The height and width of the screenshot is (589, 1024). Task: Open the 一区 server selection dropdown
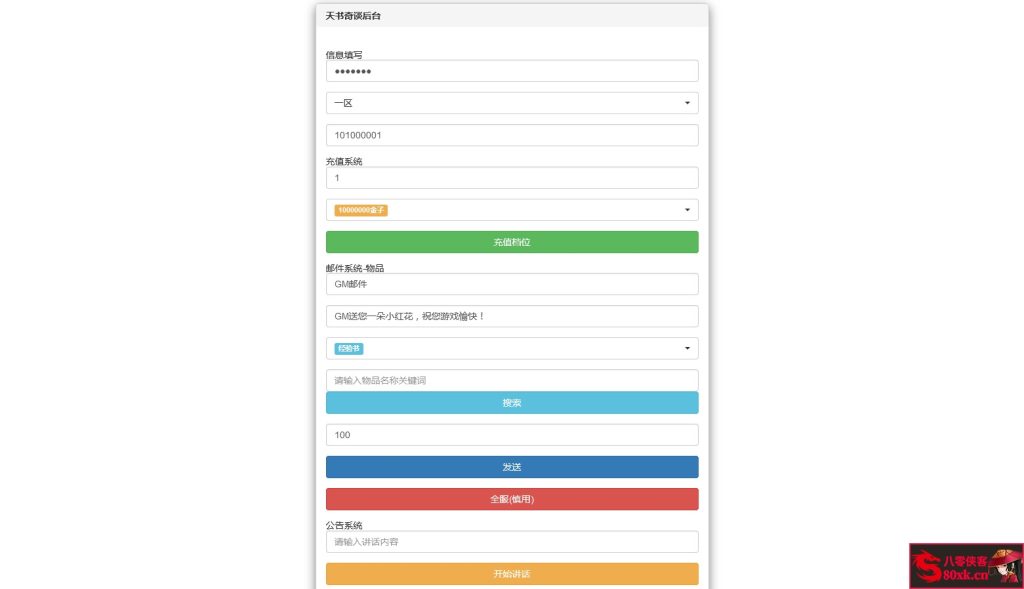pos(512,103)
